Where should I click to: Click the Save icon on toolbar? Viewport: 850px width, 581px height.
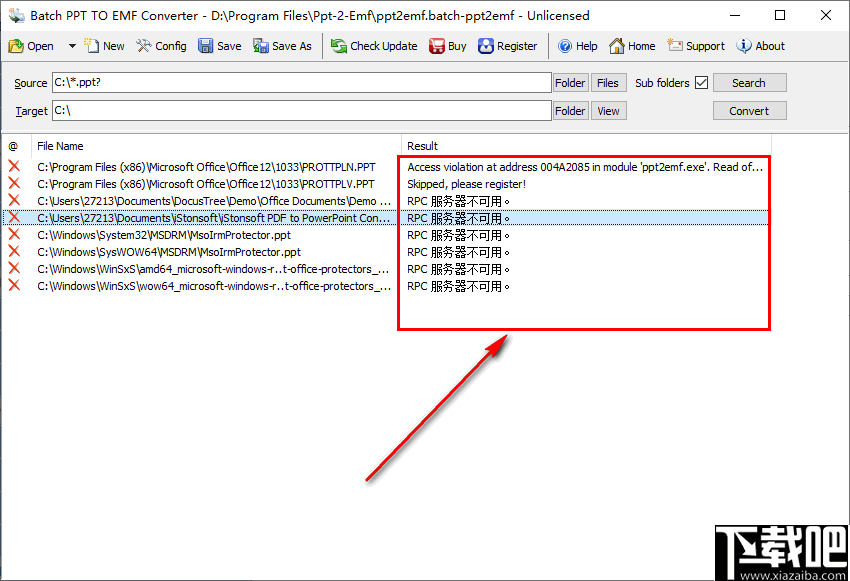point(219,45)
